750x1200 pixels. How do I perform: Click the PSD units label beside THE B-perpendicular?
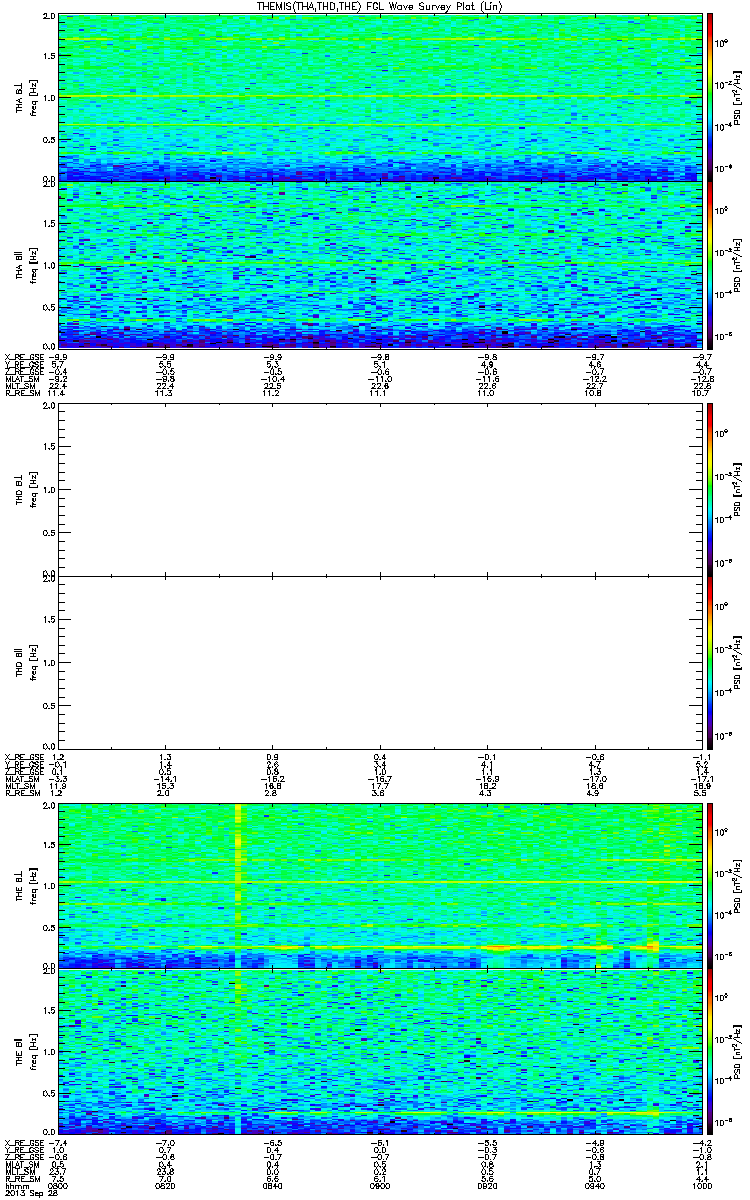(737, 885)
